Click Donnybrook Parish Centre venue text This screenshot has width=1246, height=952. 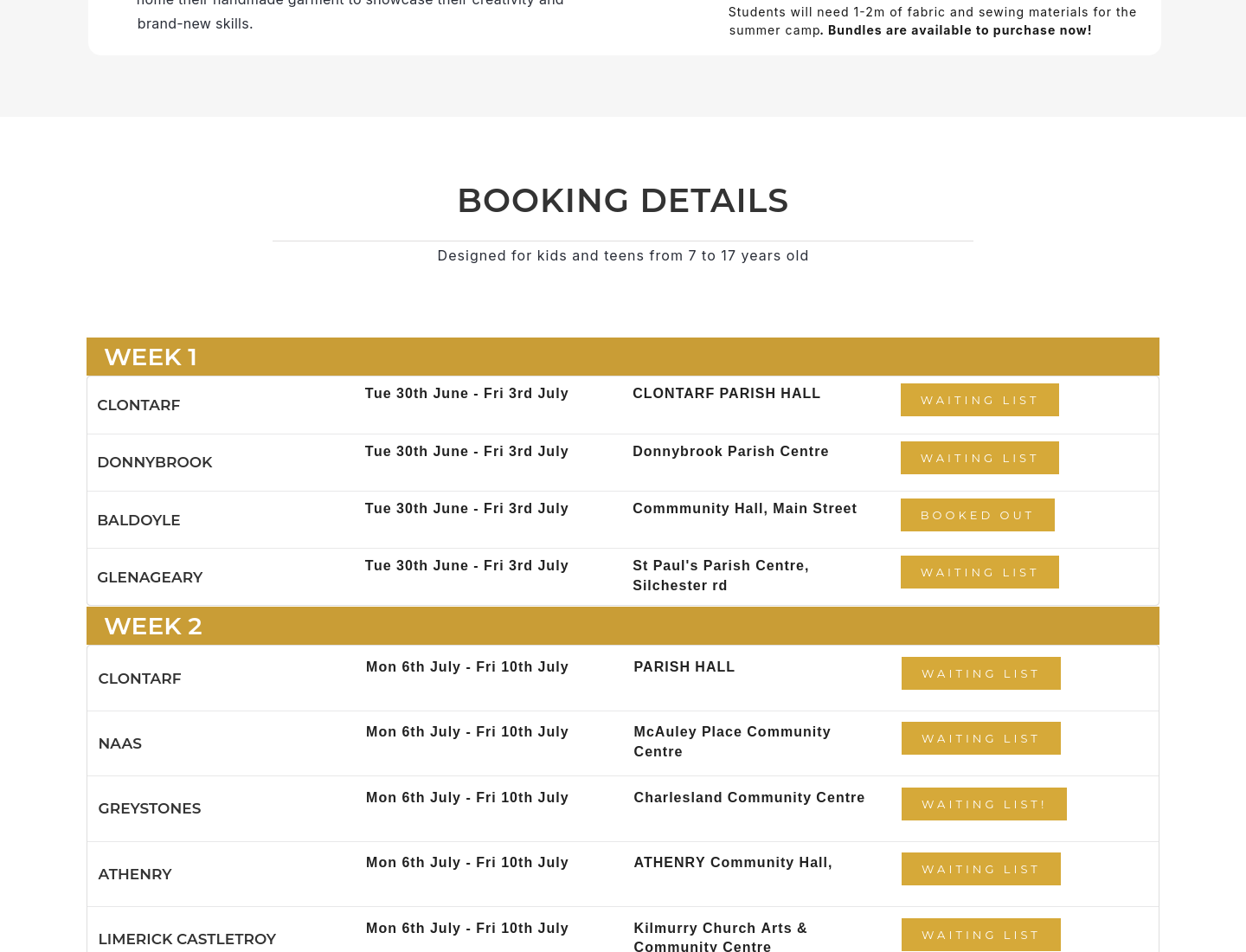(730, 451)
